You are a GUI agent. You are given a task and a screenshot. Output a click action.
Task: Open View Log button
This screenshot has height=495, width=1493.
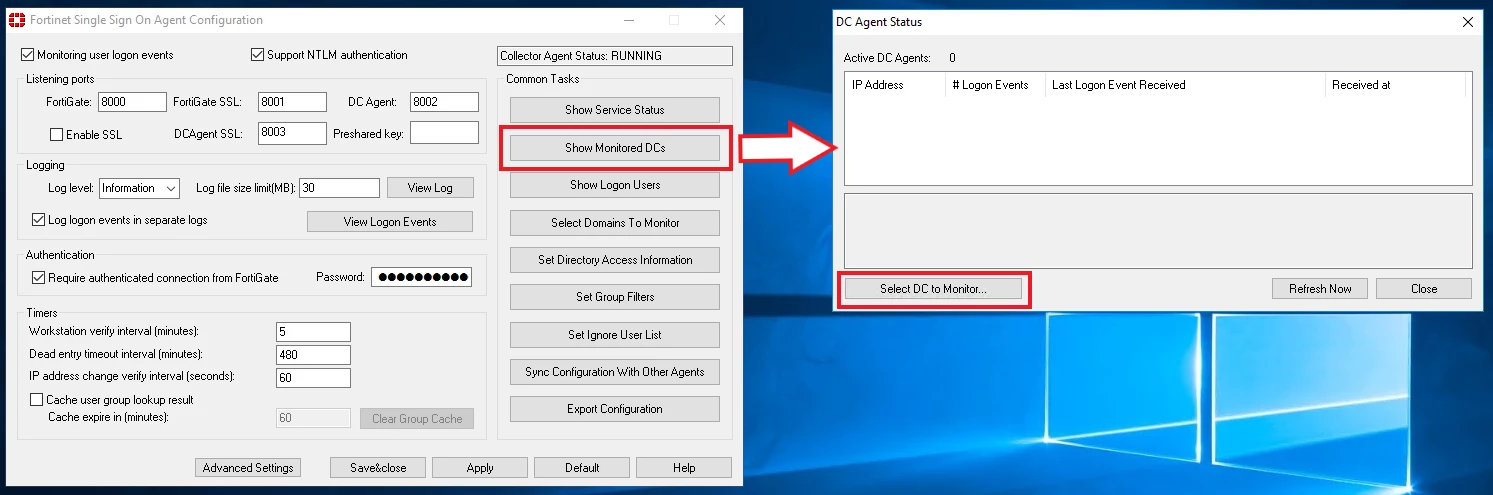coord(430,188)
